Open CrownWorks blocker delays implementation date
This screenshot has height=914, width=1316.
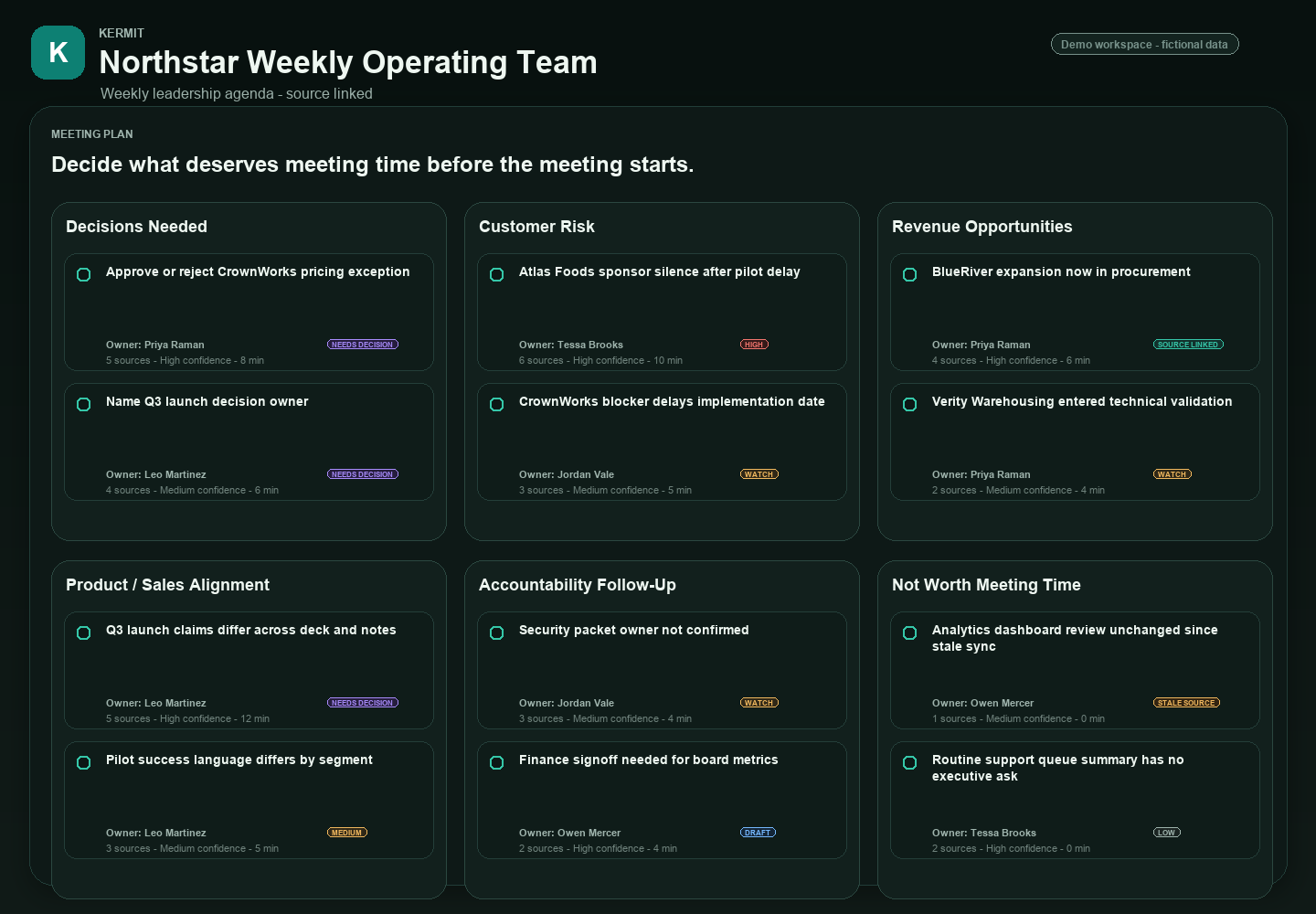pos(672,401)
